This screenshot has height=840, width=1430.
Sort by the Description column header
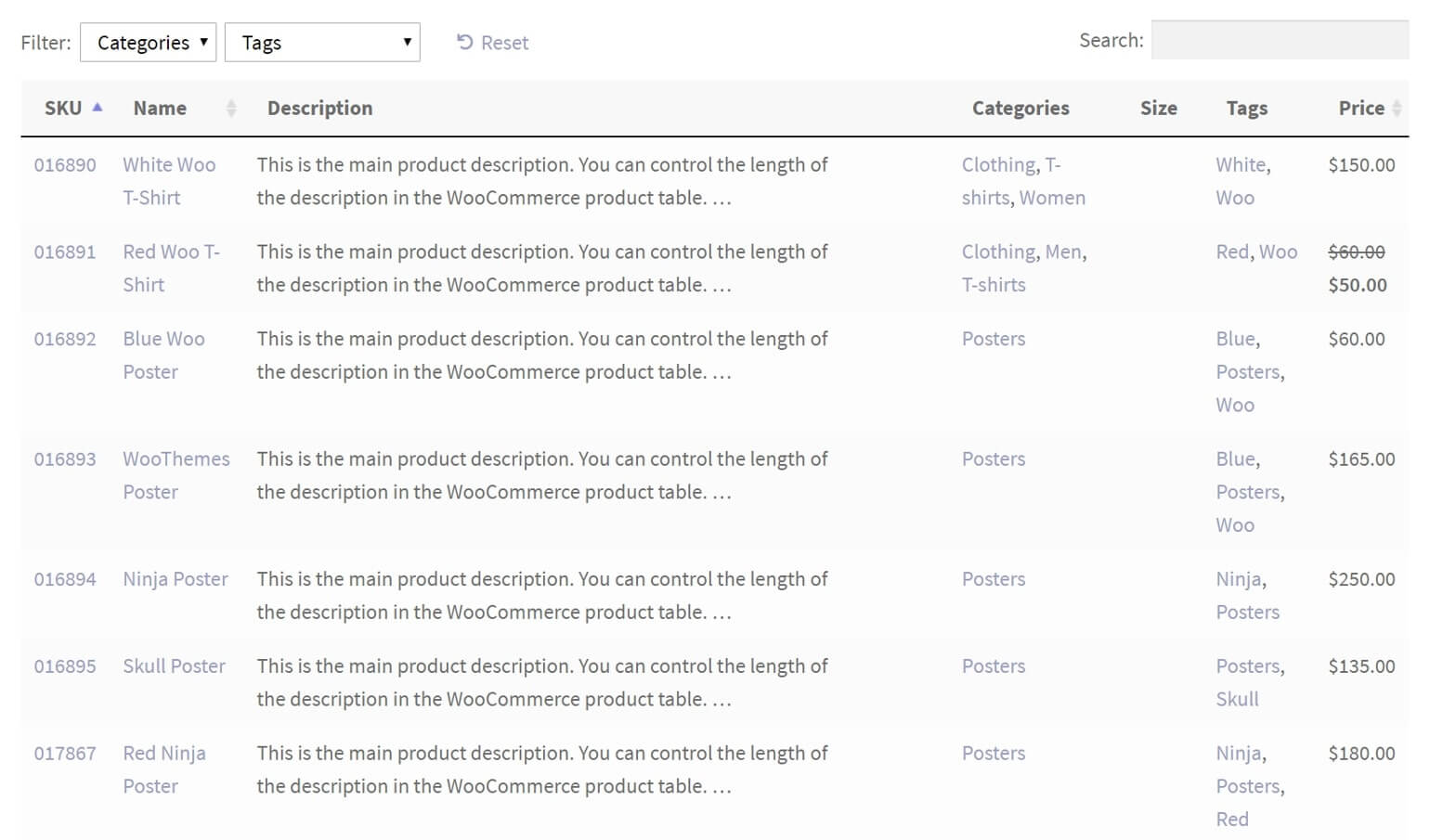[319, 109]
